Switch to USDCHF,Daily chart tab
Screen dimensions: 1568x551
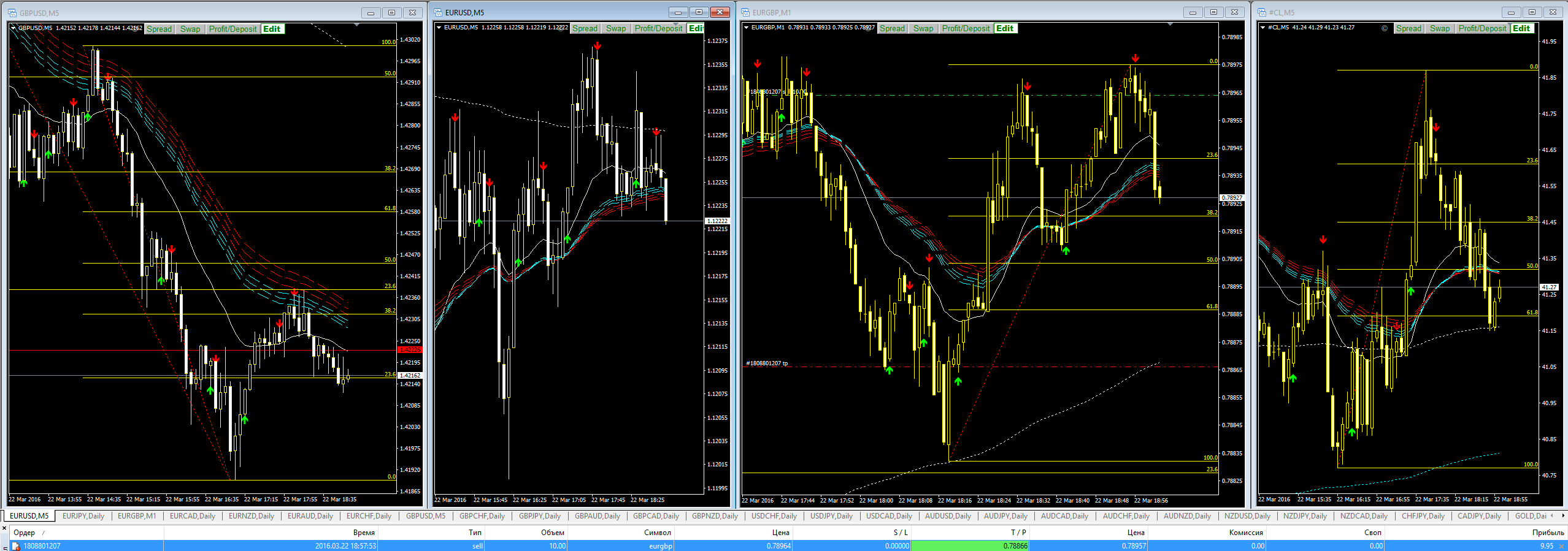pyautogui.click(x=774, y=515)
